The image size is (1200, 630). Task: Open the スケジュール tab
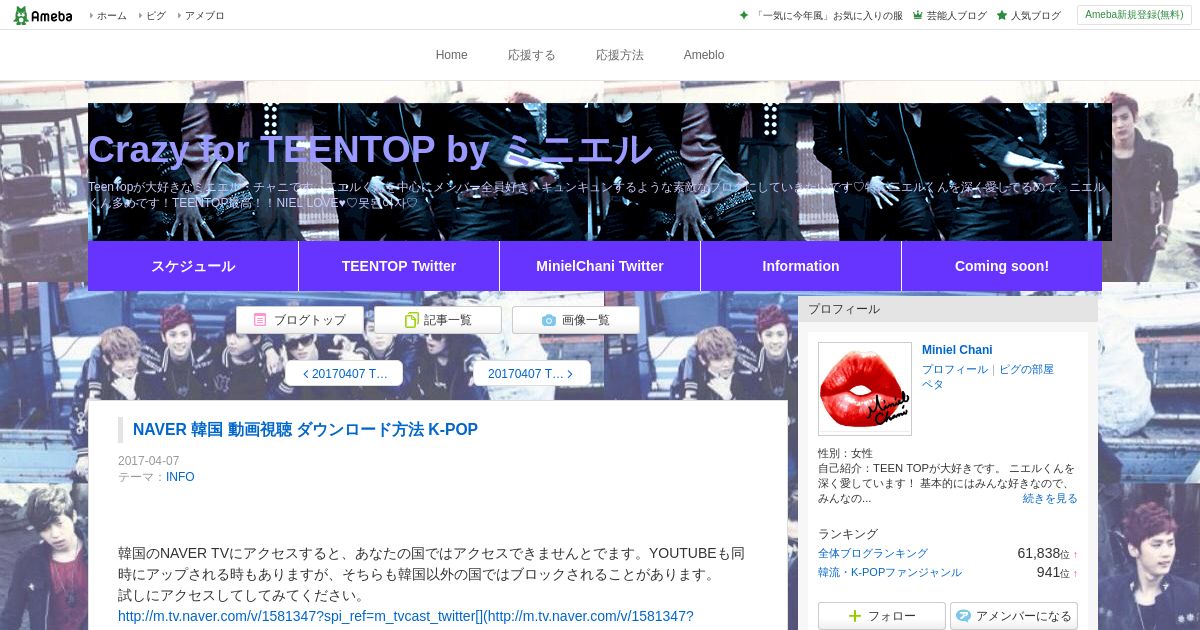(x=193, y=266)
